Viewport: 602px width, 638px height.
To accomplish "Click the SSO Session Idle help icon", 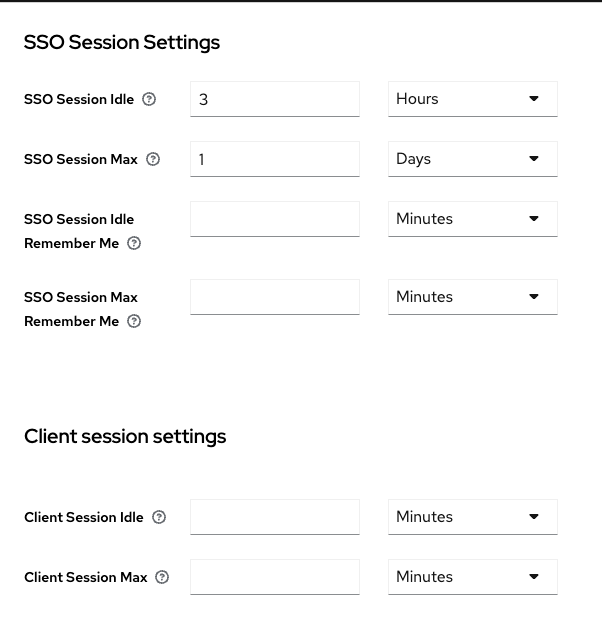I will tap(149, 99).
